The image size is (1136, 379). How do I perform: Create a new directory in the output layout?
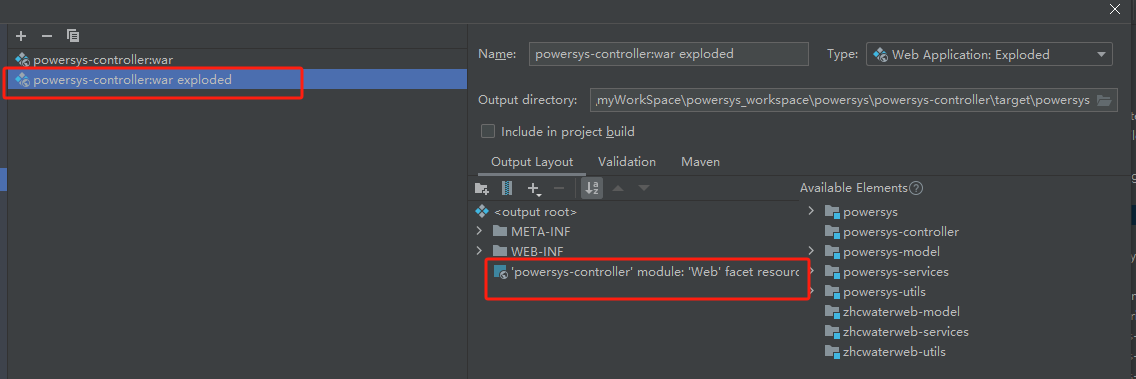(x=482, y=188)
